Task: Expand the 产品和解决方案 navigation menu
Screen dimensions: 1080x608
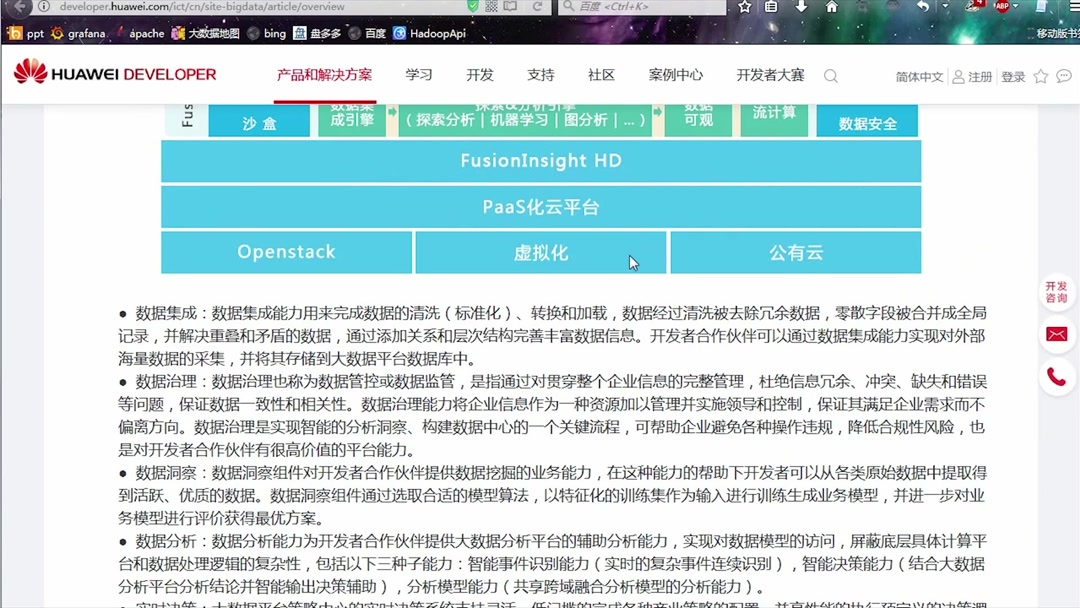Action: click(x=324, y=74)
